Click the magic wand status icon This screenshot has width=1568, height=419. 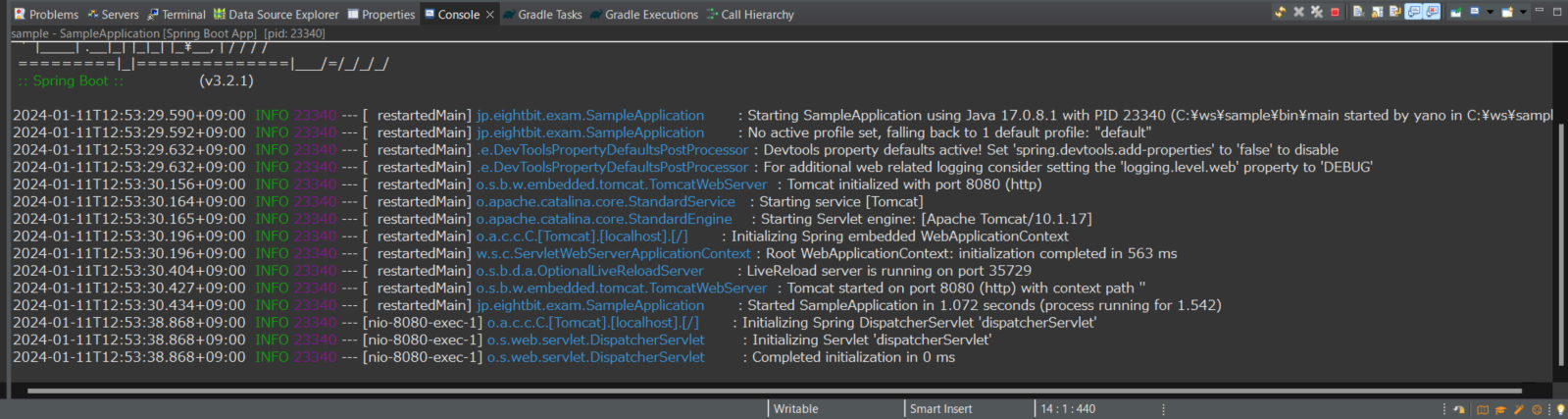click(x=1519, y=409)
